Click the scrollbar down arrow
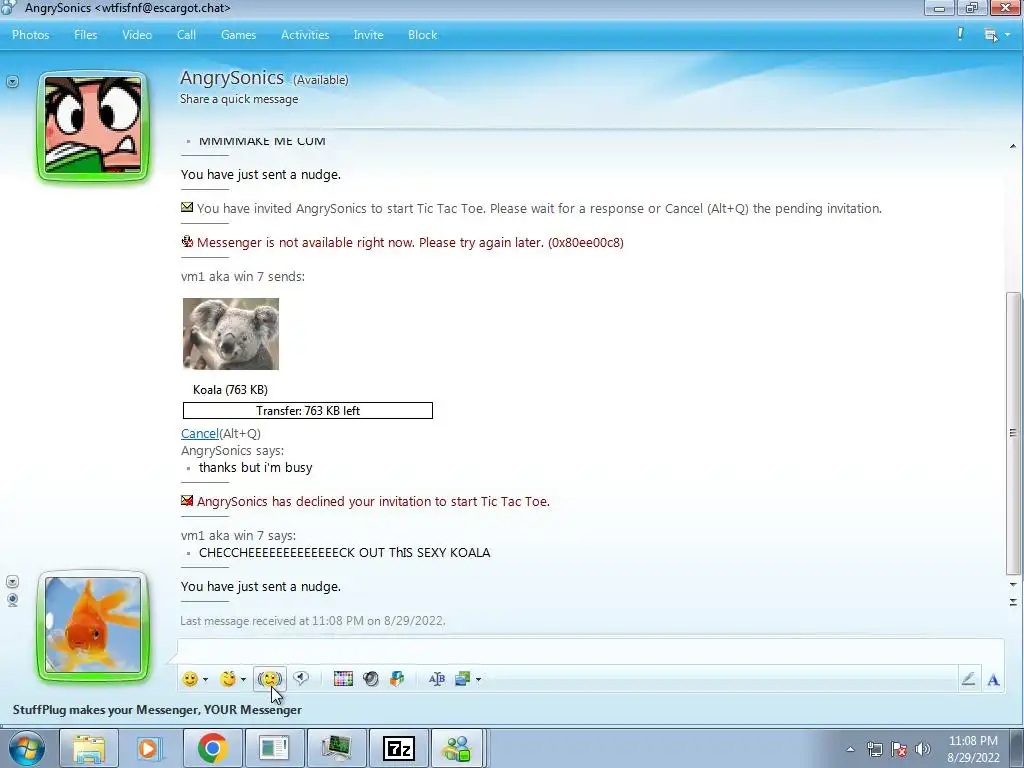This screenshot has height=768, width=1024. tap(1013, 584)
